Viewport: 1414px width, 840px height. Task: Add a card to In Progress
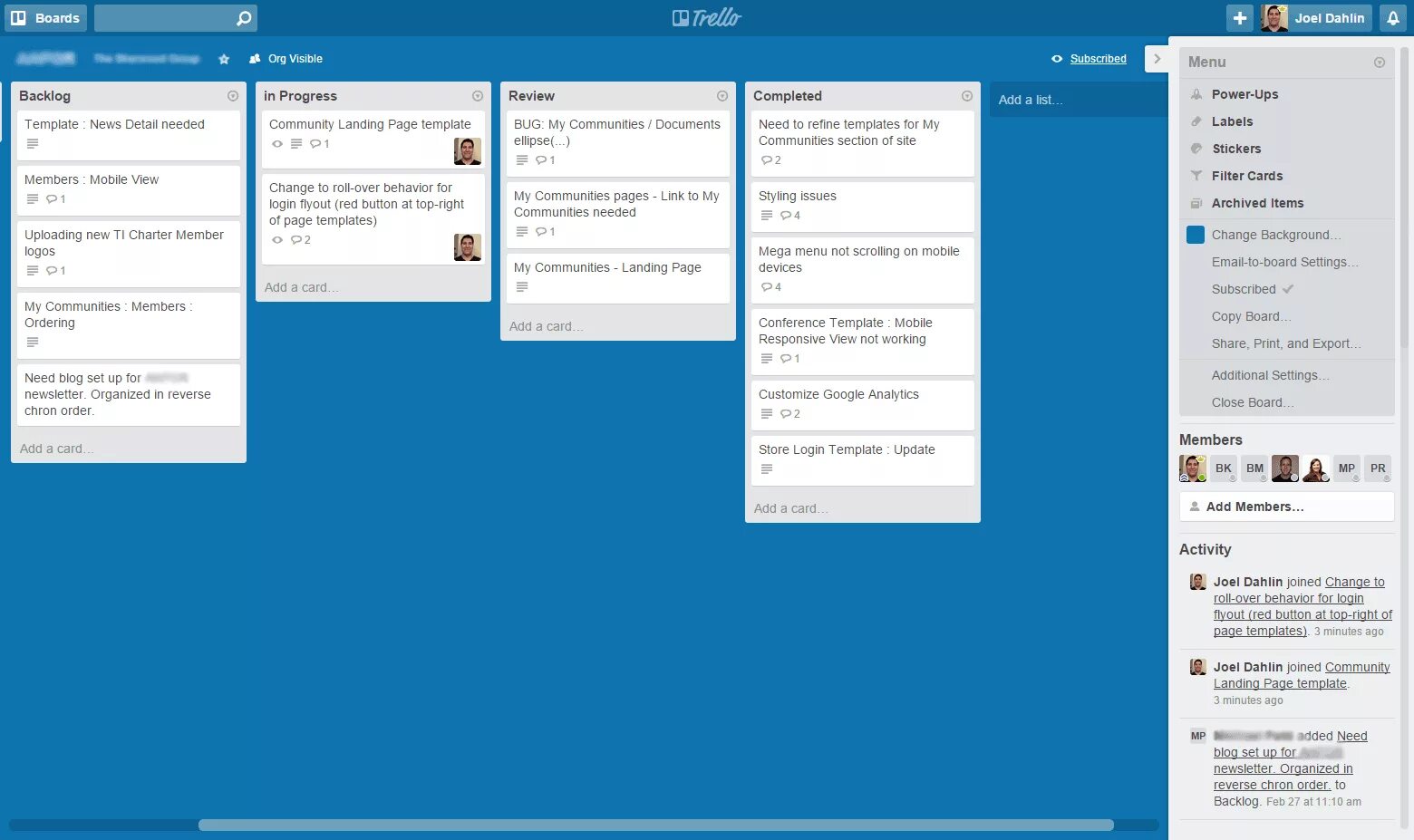[301, 287]
